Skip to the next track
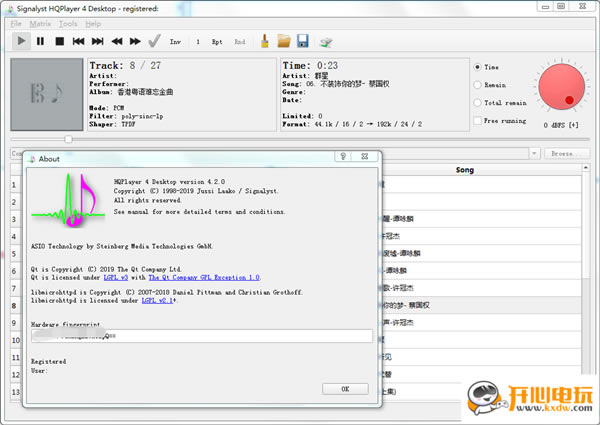This screenshot has width=600, height=425. tap(97, 41)
